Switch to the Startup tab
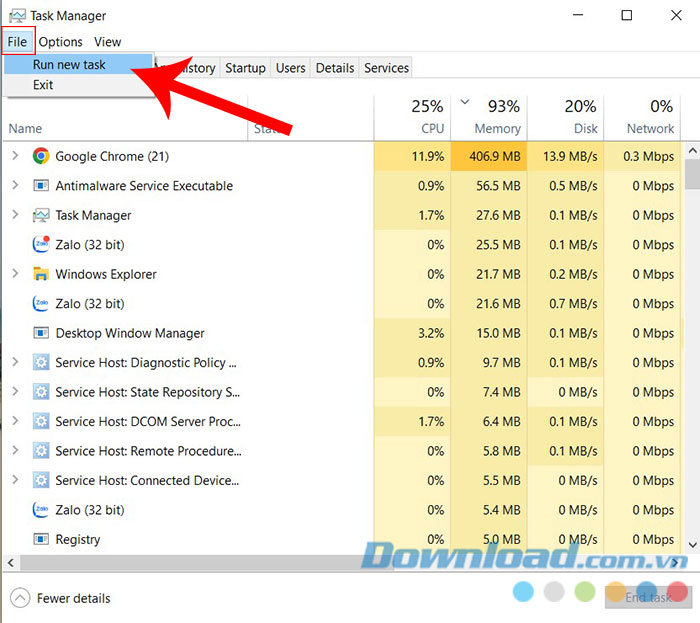Image resolution: width=700 pixels, height=623 pixels. pyautogui.click(x=245, y=68)
